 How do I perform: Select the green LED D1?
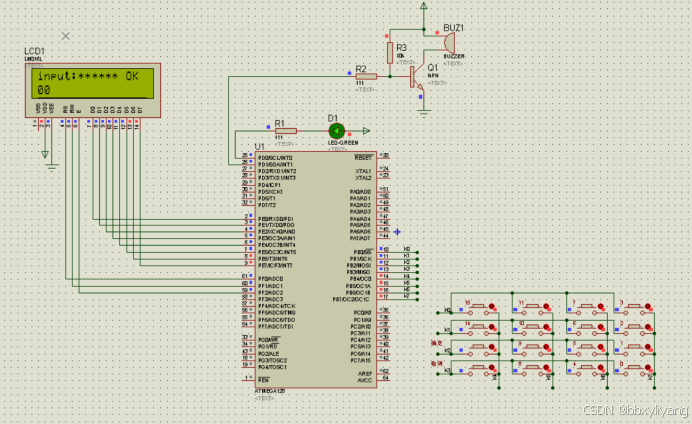(336, 131)
